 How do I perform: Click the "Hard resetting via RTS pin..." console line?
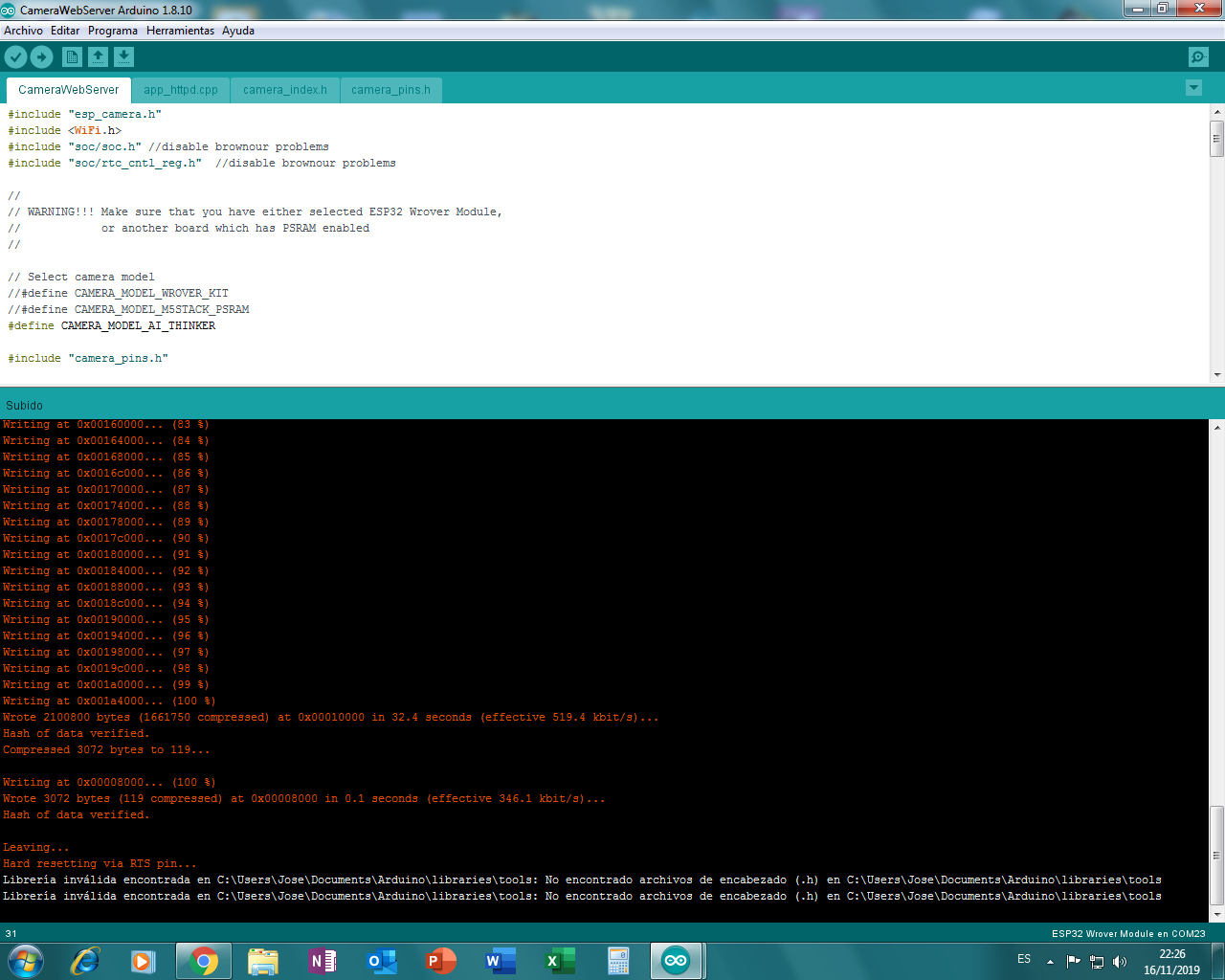click(100, 863)
